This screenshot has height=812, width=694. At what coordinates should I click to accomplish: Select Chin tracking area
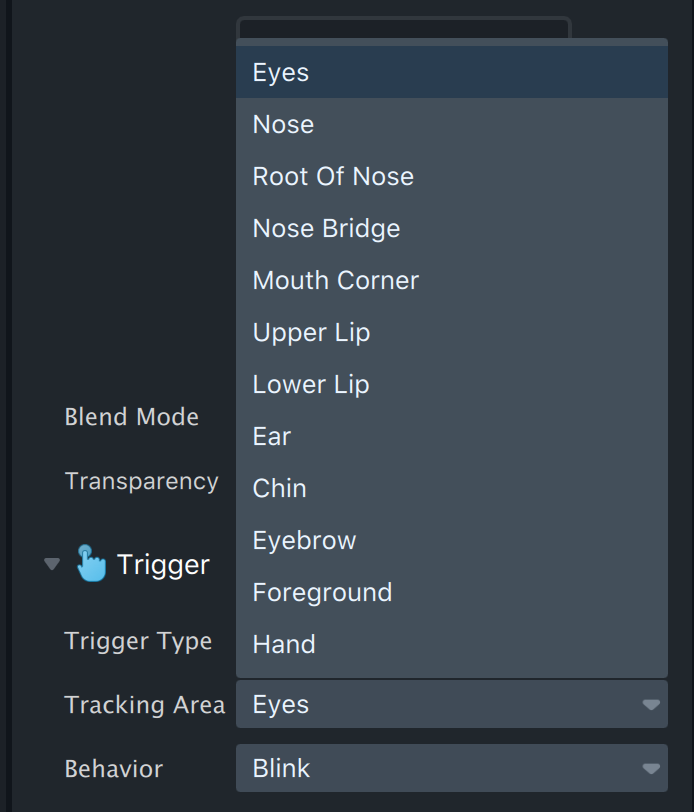click(x=452, y=488)
